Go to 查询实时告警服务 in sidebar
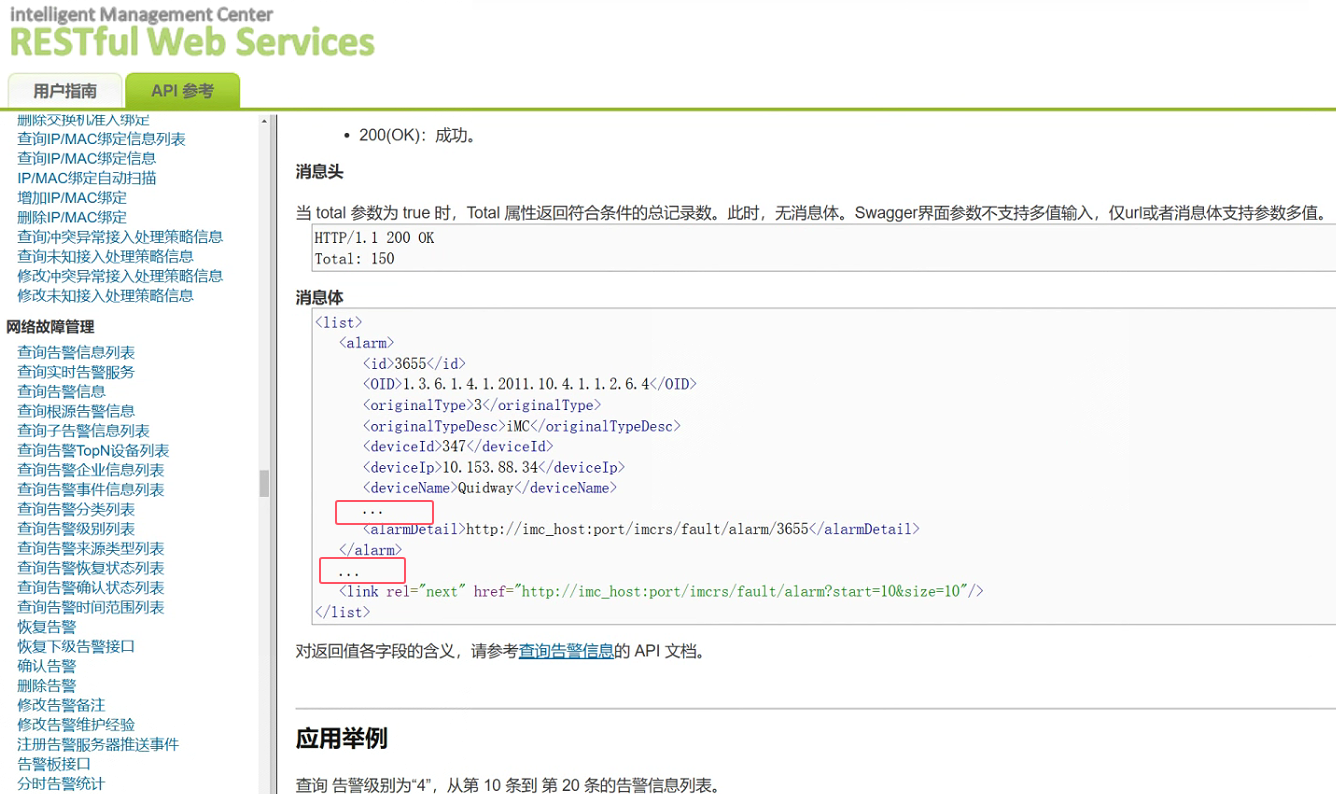1336x794 pixels. click(x=76, y=372)
